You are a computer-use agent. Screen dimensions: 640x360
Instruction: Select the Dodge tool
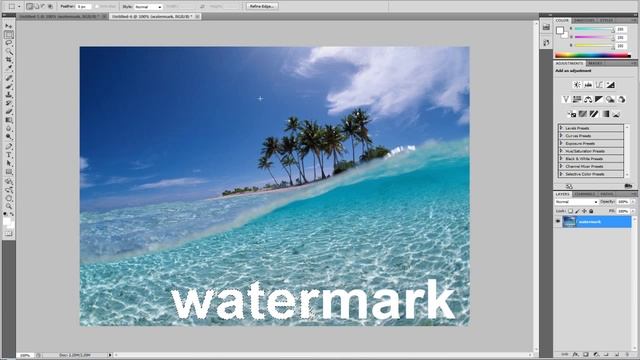(x=9, y=137)
